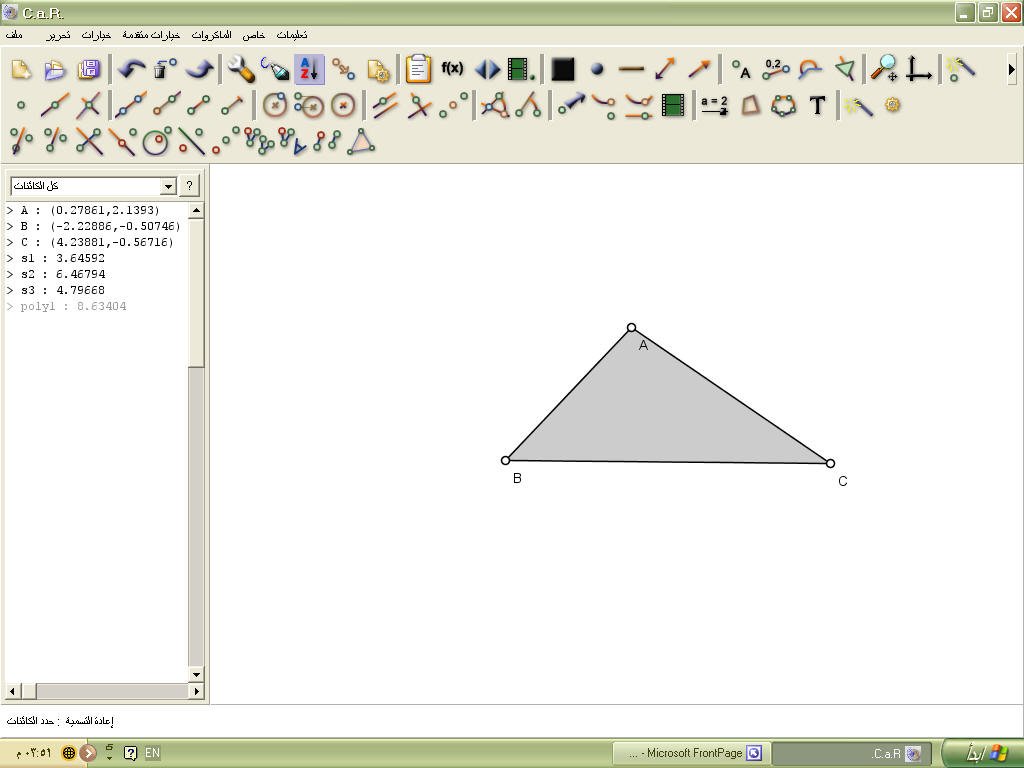Select the wrench edit object tool
Viewport: 1024px width, 768px height.
[242, 69]
